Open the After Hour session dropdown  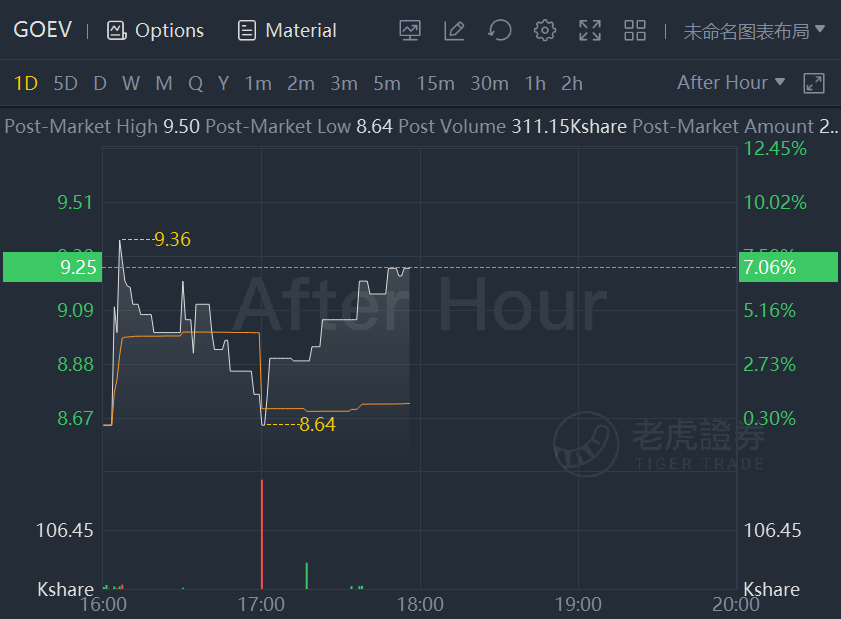tap(731, 83)
